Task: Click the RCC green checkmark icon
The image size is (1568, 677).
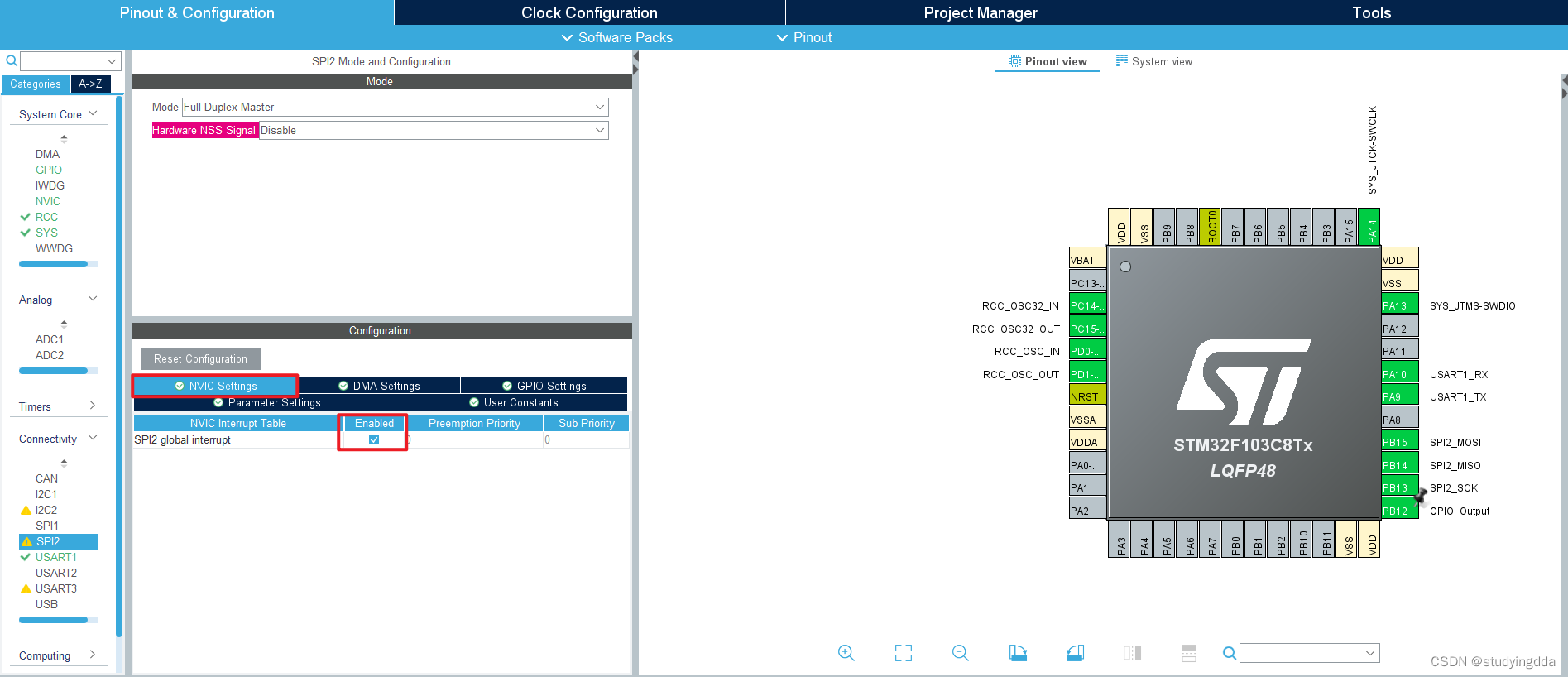Action: coord(26,217)
